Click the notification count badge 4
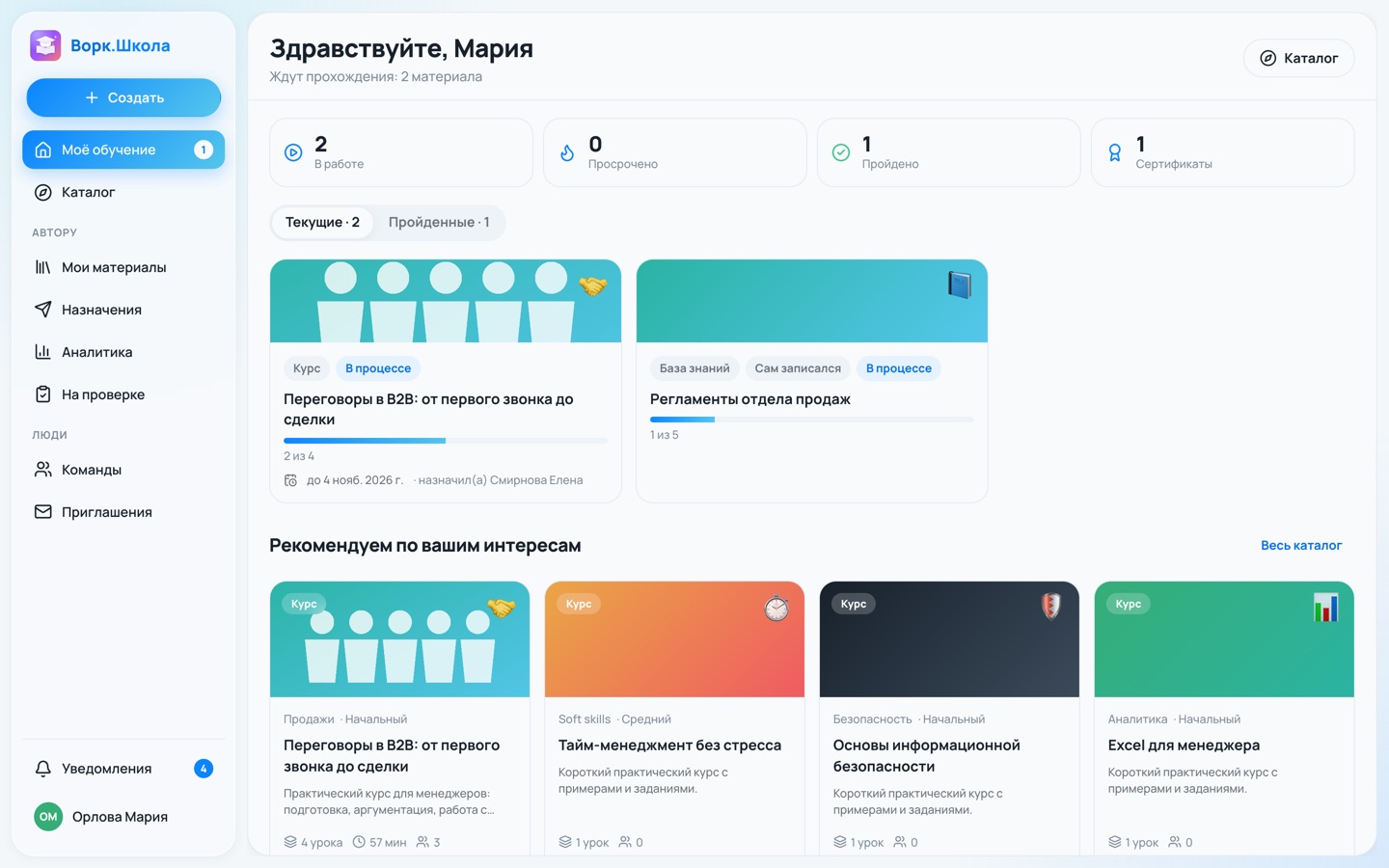The image size is (1389, 868). point(204,769)
